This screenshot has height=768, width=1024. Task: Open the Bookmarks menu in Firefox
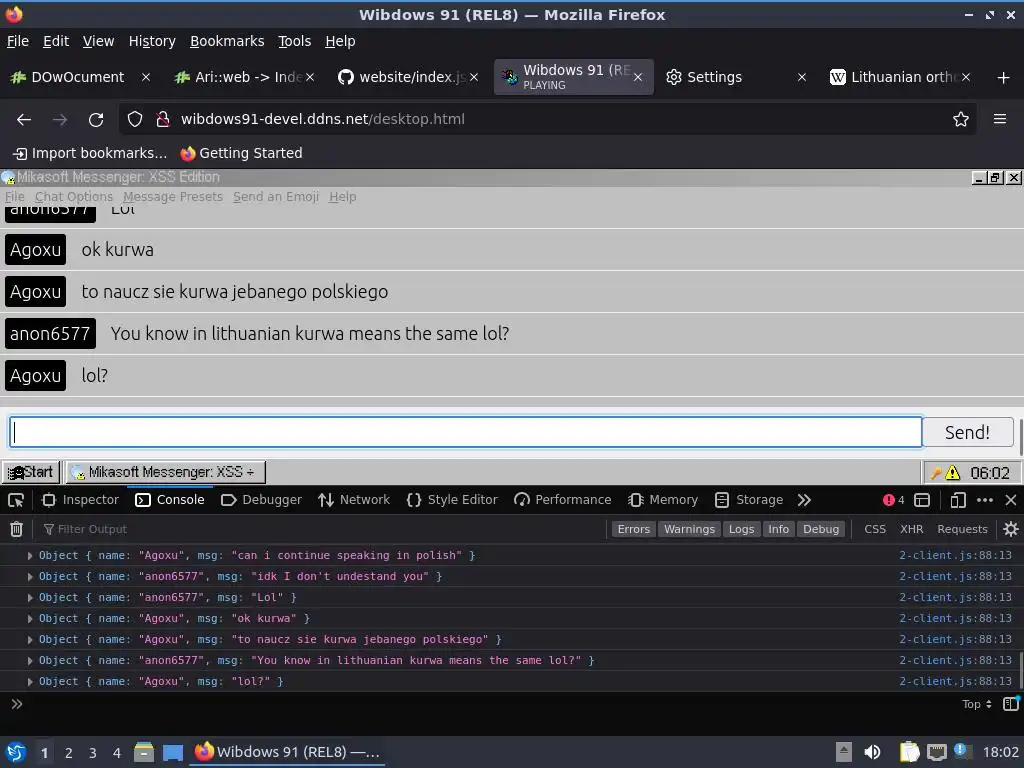point(227,41)
